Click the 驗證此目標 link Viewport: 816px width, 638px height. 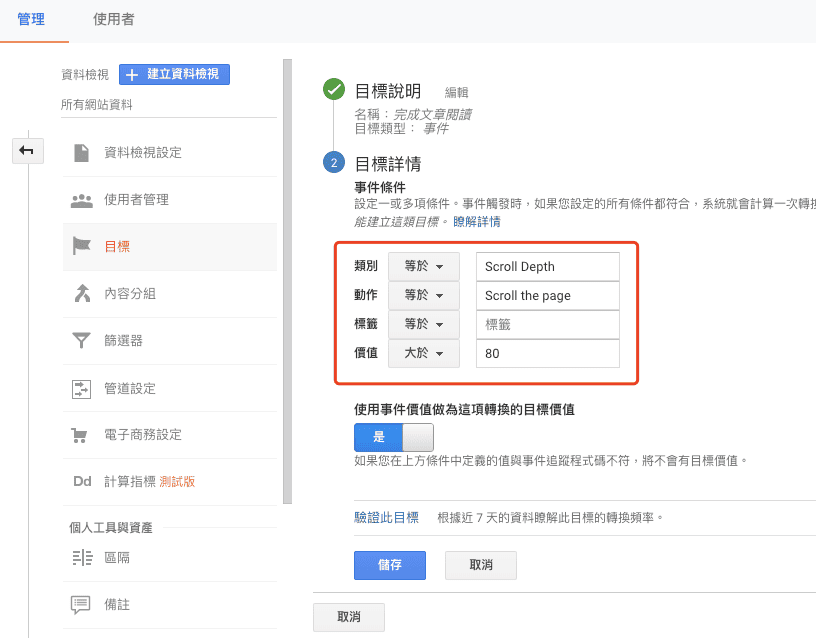coord(386,517)
